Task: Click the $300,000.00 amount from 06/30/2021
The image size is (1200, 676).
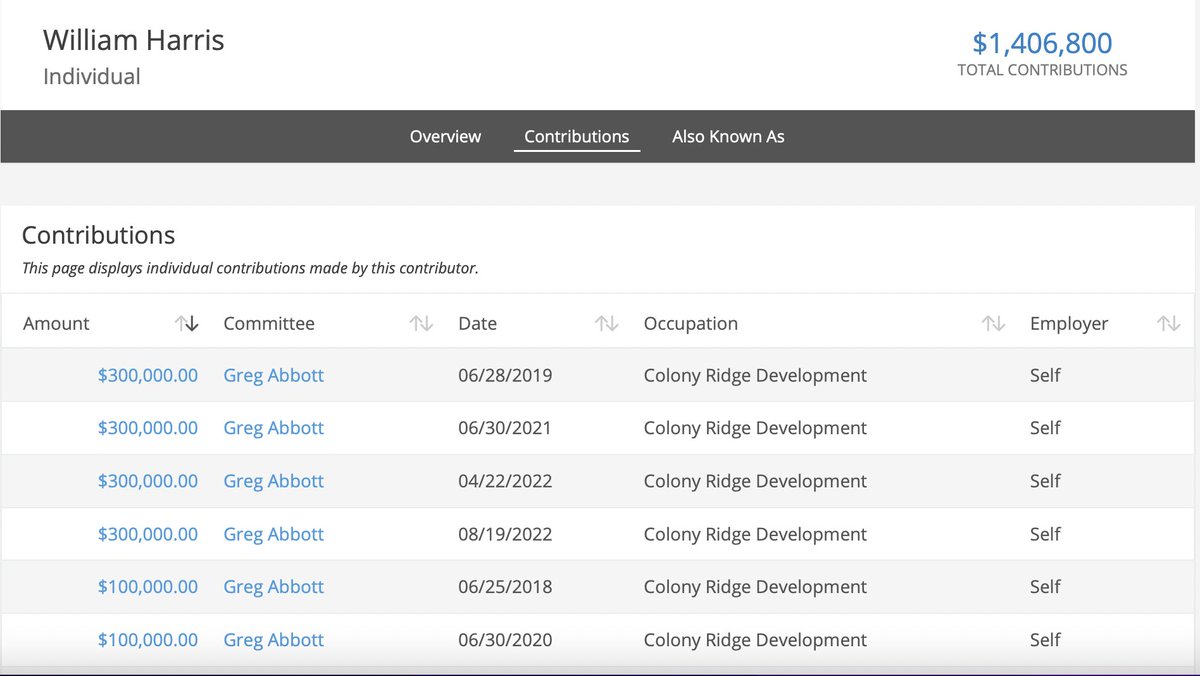Action: pyautogui.click(x=148, y=428)
